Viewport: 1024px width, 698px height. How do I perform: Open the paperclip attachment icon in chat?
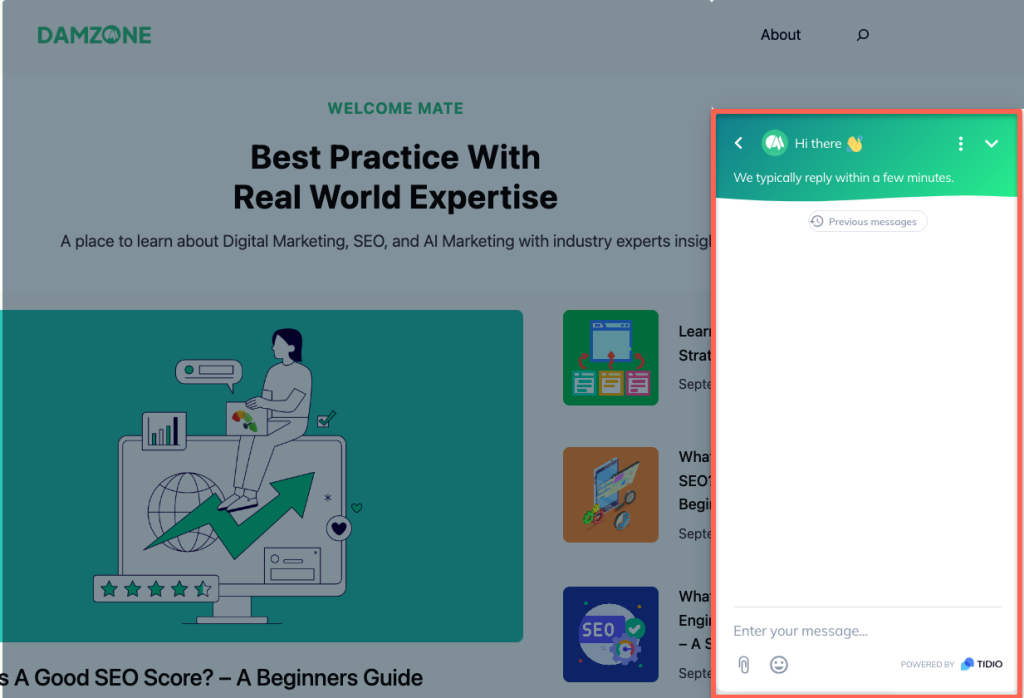[x=744, y=664]
